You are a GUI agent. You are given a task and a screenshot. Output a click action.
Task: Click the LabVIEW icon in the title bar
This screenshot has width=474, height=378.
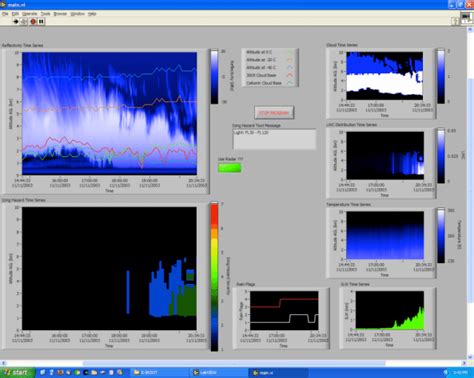[x=3, y=4]
